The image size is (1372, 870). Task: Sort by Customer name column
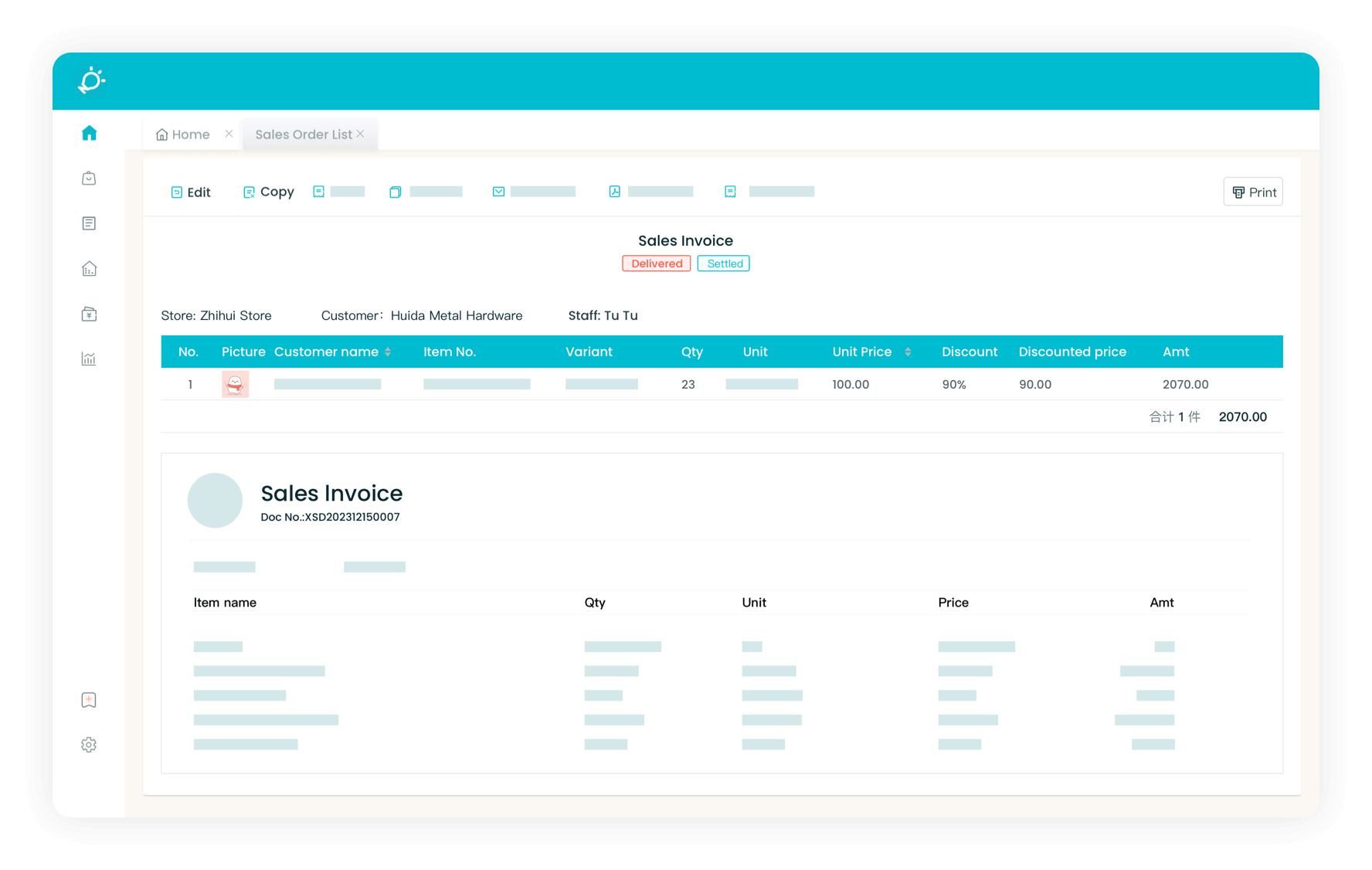(388, 352)
